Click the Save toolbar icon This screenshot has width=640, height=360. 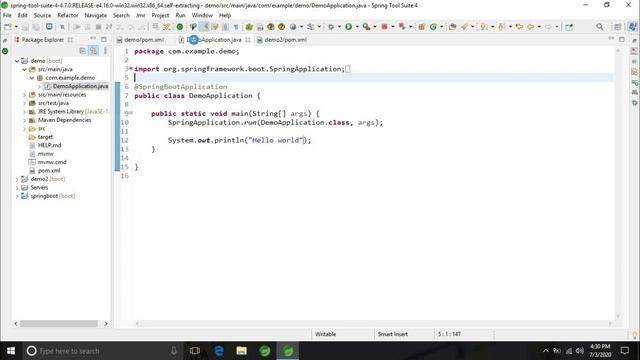[x=25, y=27]
